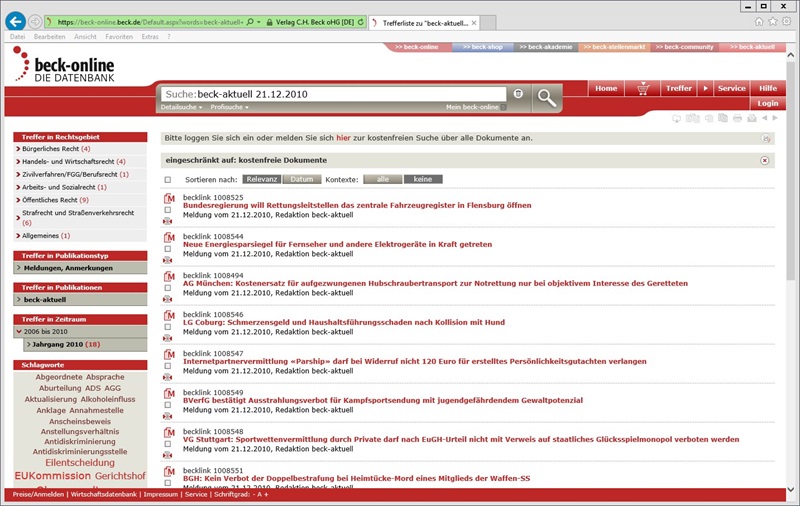Sort results by Relevanz
800x506 pixels.
pos(262,180)
